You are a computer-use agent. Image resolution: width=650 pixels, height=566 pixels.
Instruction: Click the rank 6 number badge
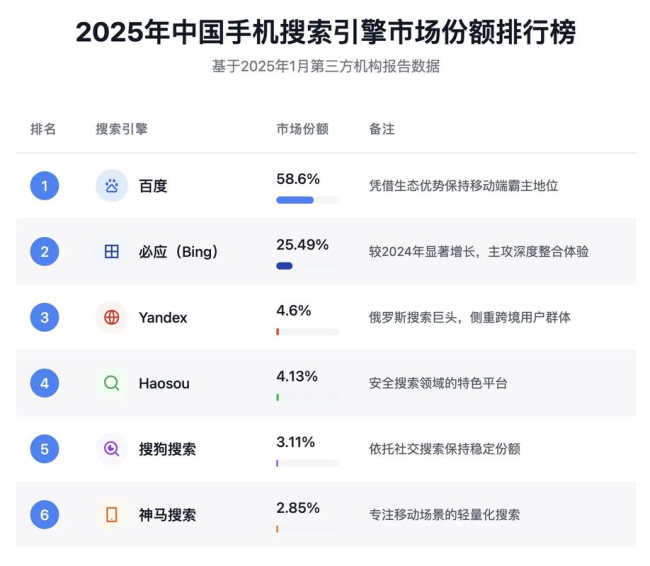[x=44, y=515]
